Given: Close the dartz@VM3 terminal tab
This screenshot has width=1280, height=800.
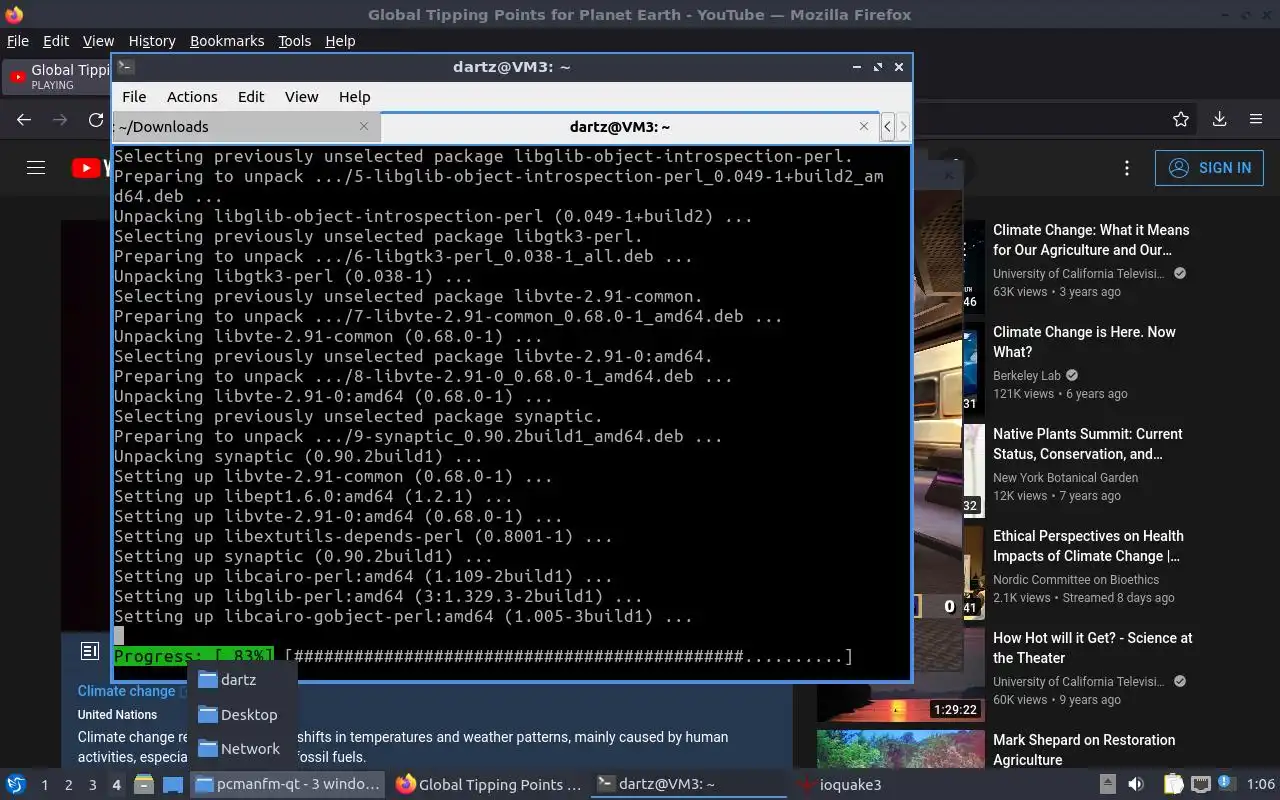Looking at the screenshot, I should point(864,126).
